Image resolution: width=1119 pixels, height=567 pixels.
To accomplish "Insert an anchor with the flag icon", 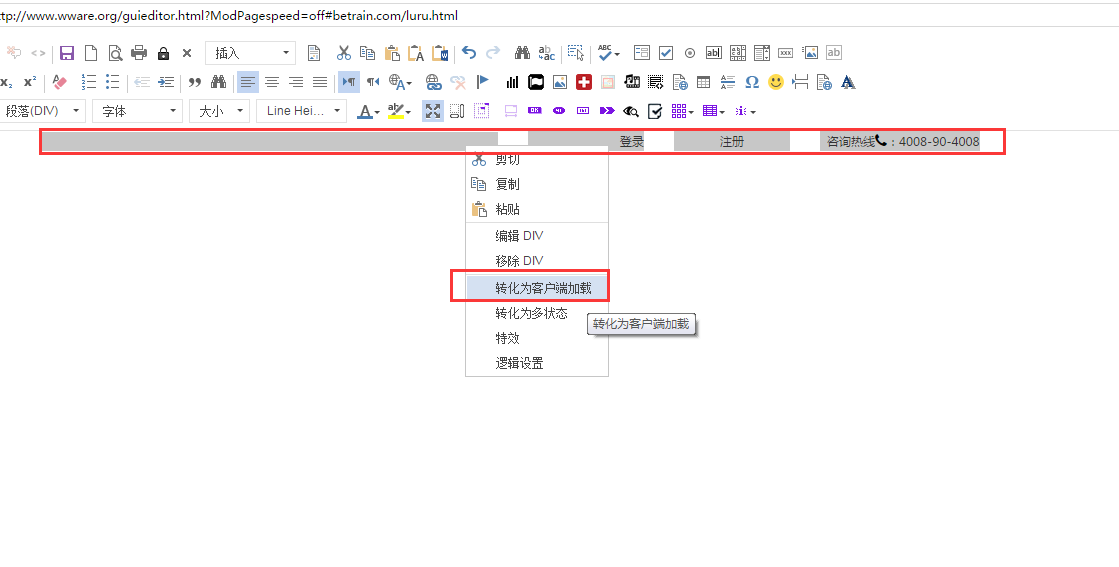I will coord(483,83).
